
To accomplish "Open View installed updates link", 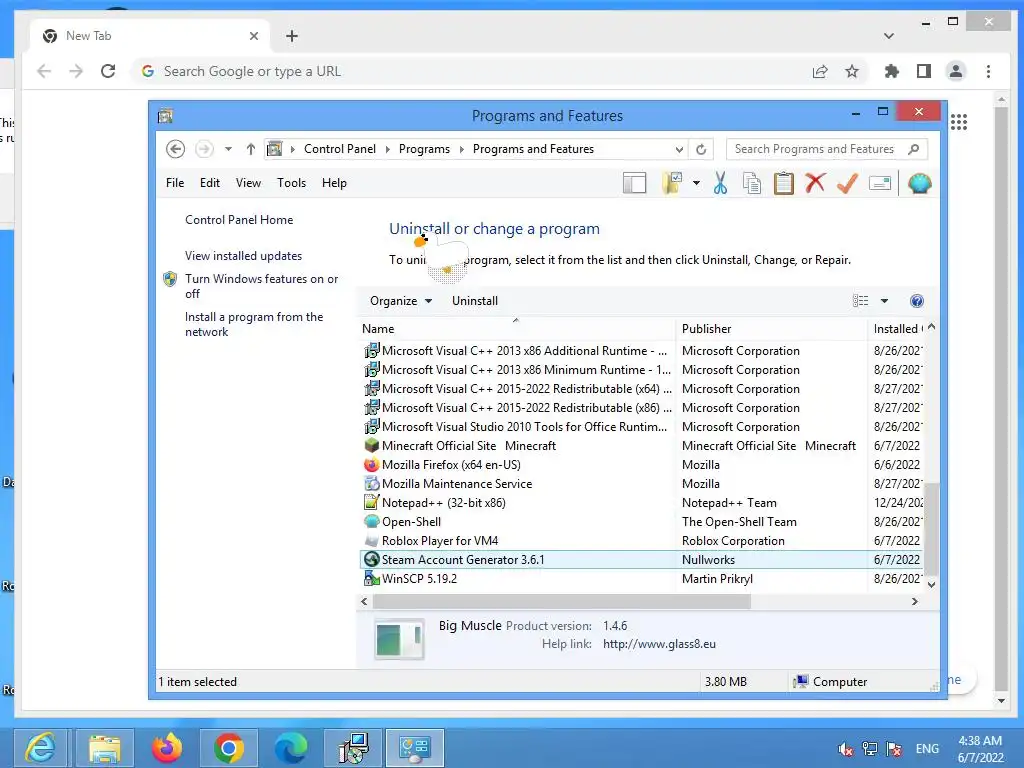I will 244,256.
